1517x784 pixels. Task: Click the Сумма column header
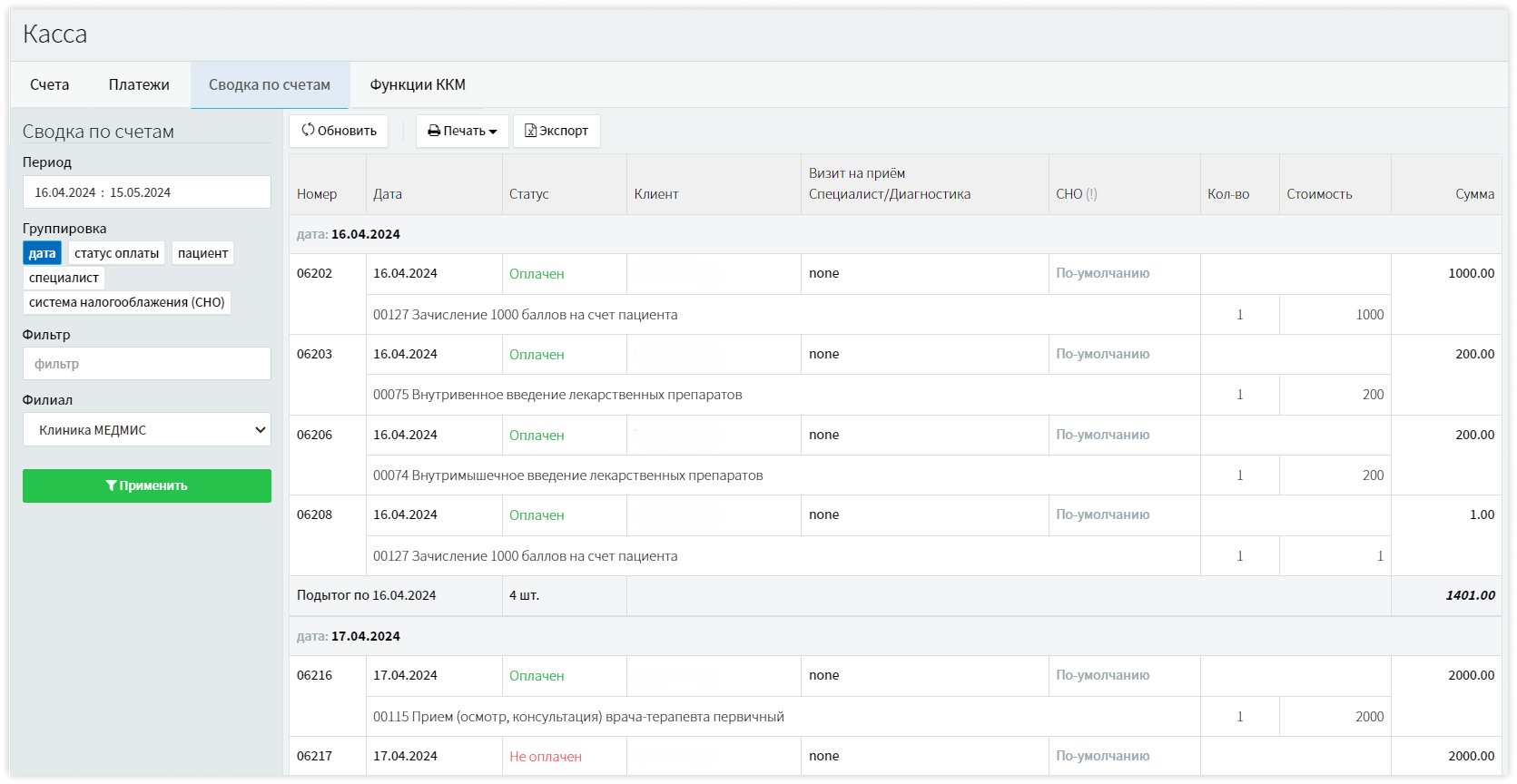pyautogui.click(x=1474, y=194)
